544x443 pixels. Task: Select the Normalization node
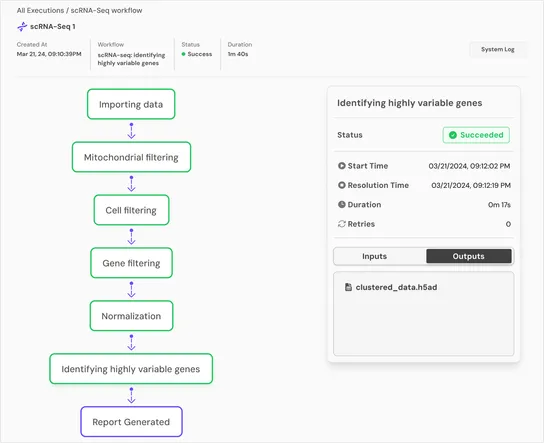coord(131,316)
